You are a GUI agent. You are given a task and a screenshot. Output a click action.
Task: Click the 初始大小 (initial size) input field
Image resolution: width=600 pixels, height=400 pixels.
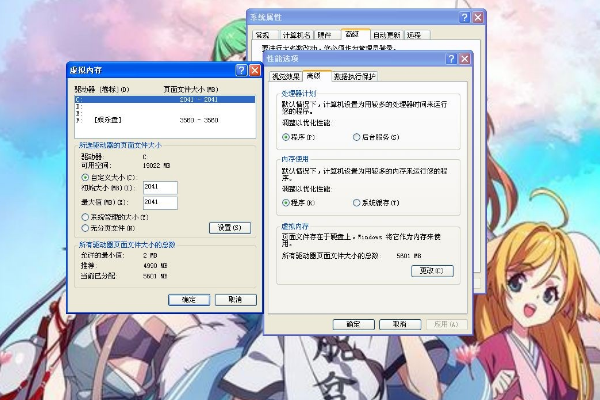(x=160, y=188)
